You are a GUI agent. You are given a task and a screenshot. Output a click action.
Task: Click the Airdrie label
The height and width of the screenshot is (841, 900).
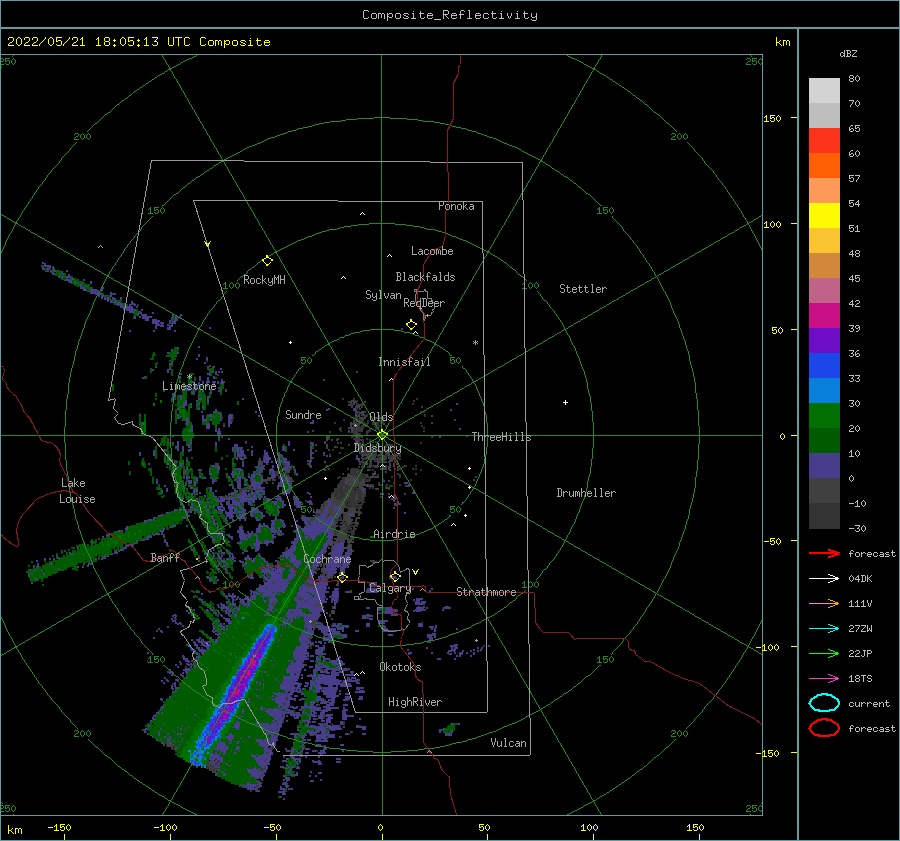point(394,534)
